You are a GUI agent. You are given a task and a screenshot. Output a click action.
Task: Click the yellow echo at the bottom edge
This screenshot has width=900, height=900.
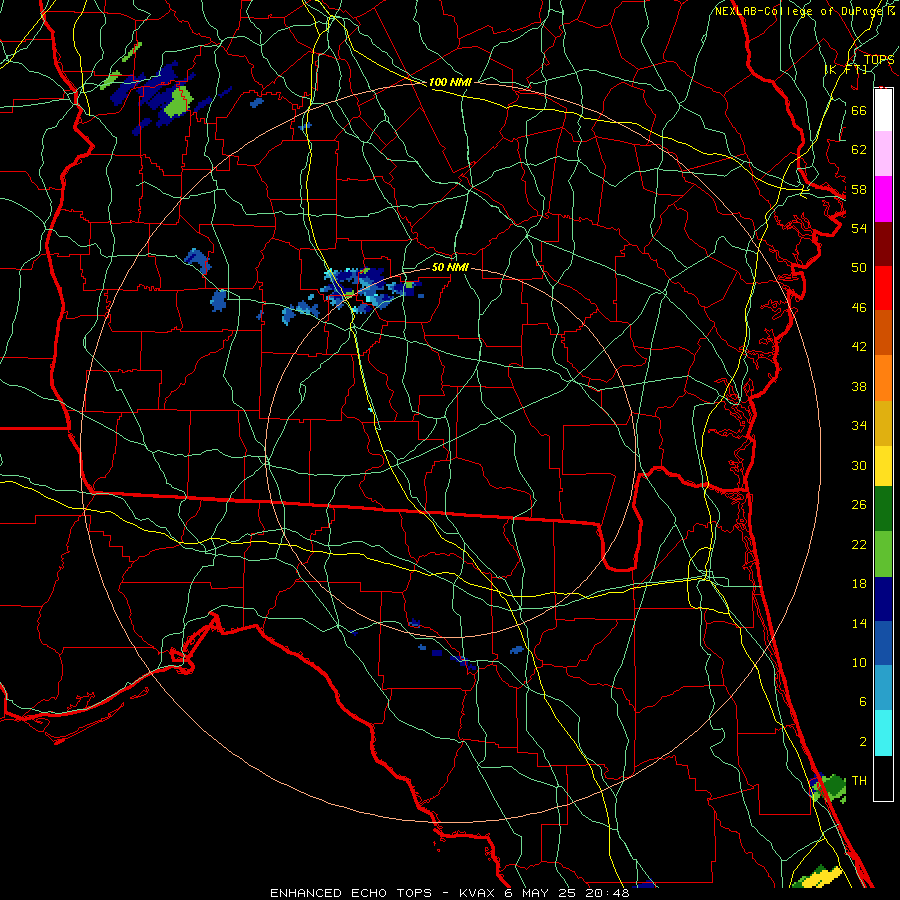coord(821,877)
